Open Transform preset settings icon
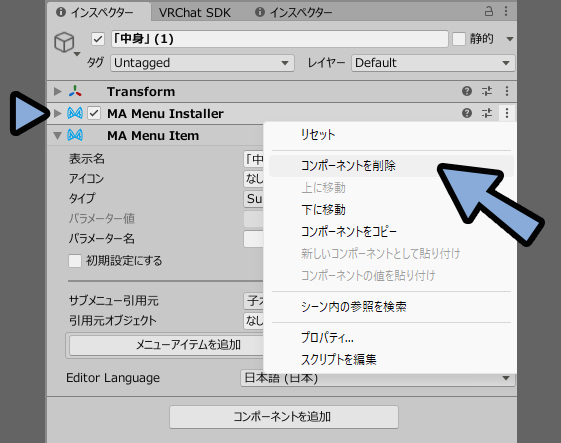This screenshot has height=443, width=561. click(x=487, y=91)
